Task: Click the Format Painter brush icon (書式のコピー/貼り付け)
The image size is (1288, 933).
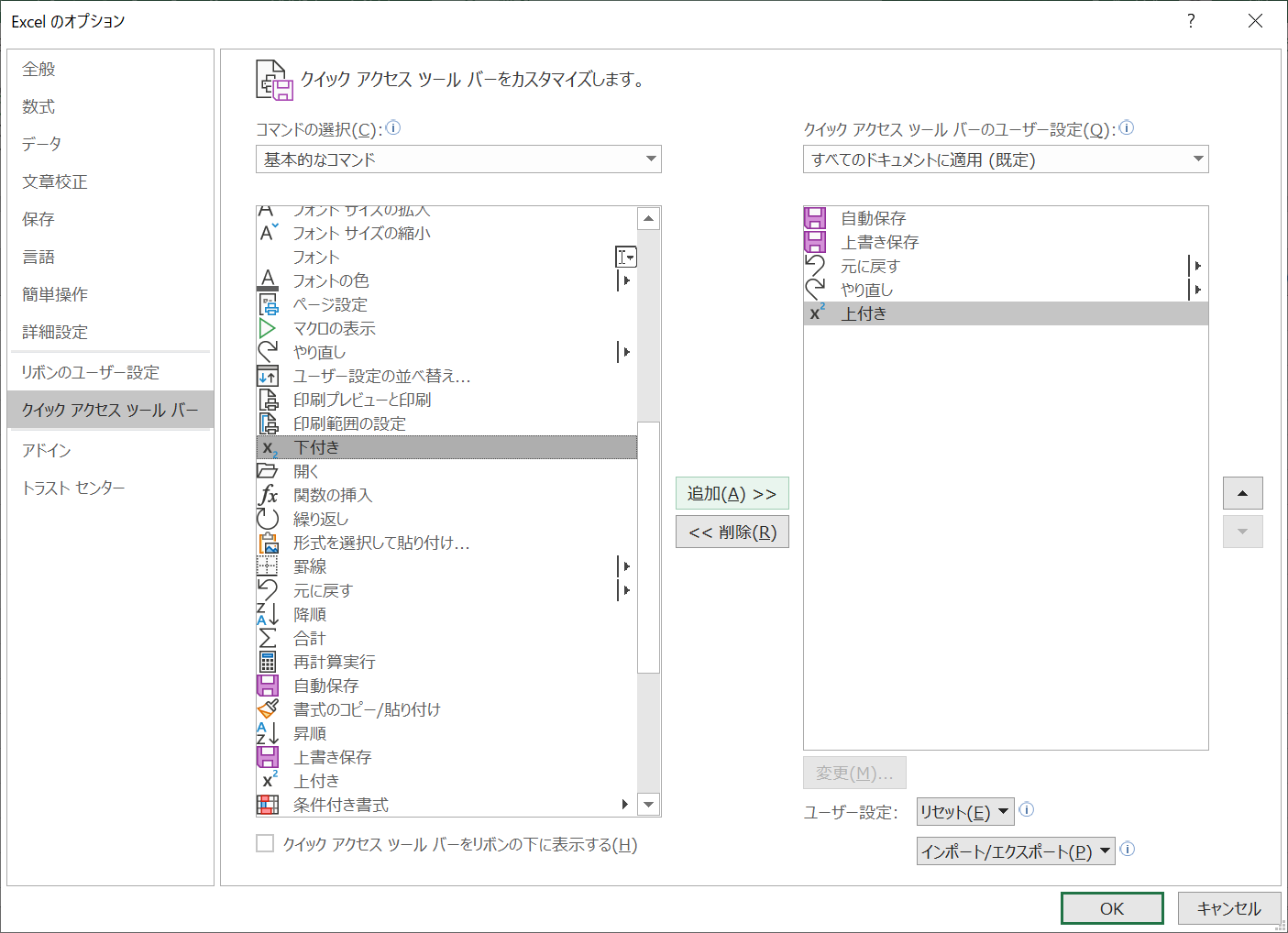Action: pos(268,709)
